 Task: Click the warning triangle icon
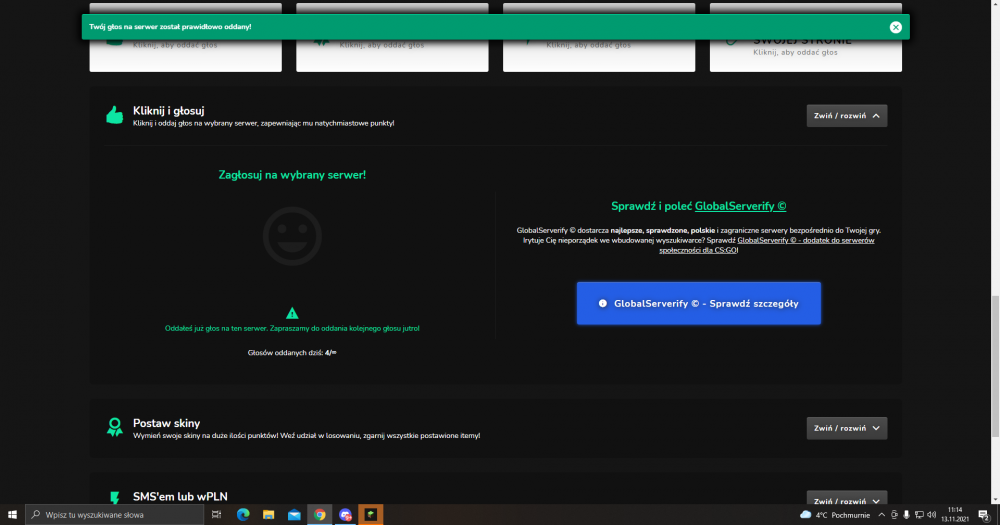click(x=292, y=313)
